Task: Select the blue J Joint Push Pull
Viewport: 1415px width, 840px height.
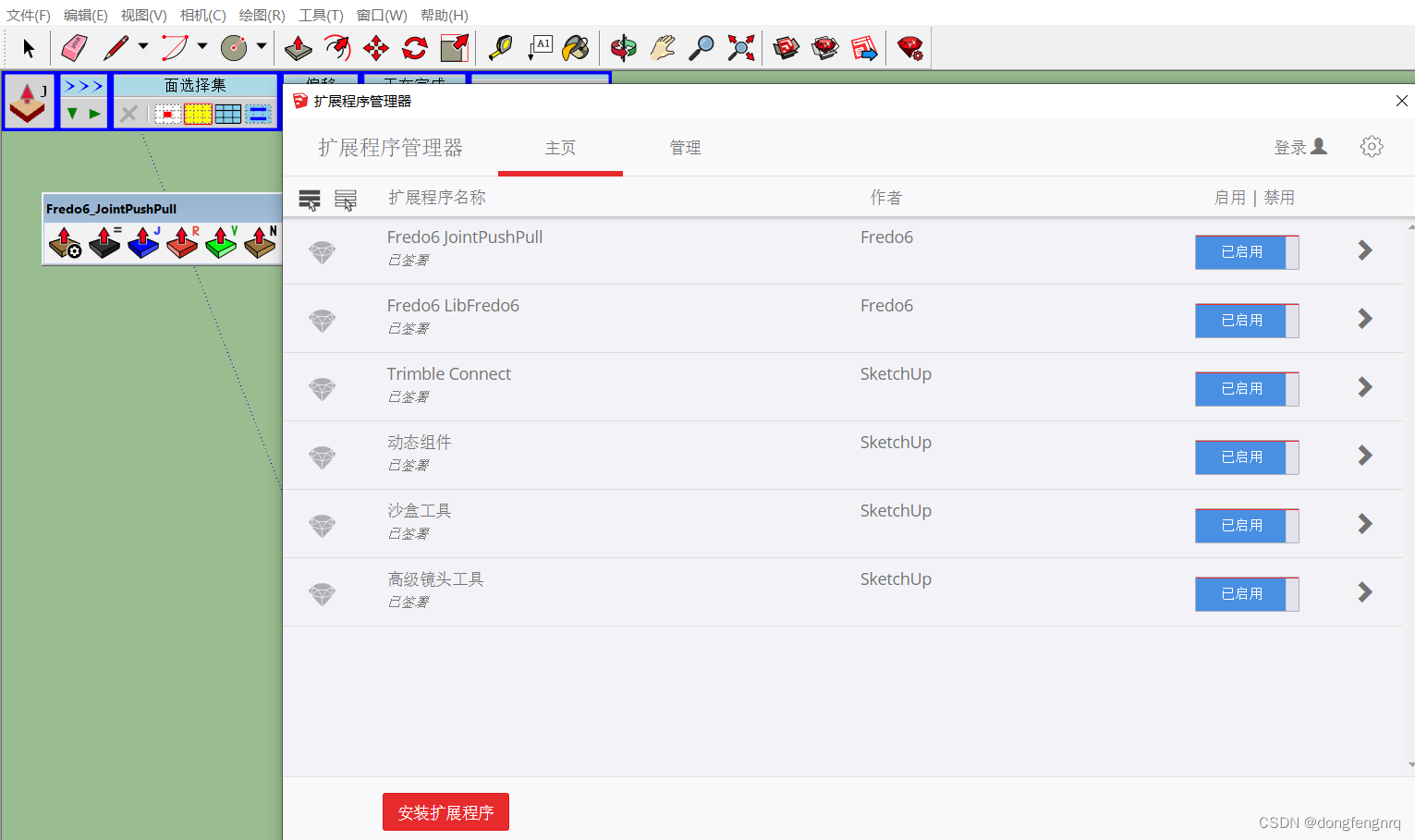Action: pyautogui.click(x=143, y=242)
